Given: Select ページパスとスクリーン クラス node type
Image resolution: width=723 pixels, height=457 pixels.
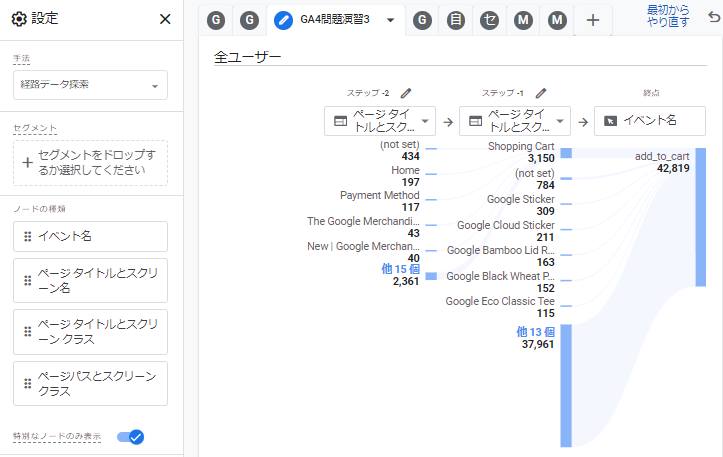Looking at the screenshot, I should [90, 384].
